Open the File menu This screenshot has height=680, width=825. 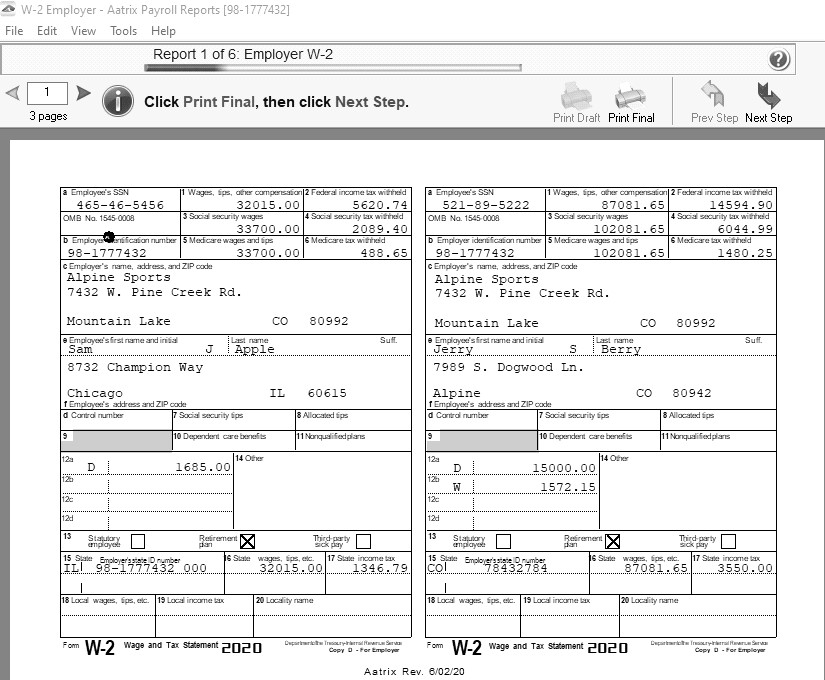14,31
